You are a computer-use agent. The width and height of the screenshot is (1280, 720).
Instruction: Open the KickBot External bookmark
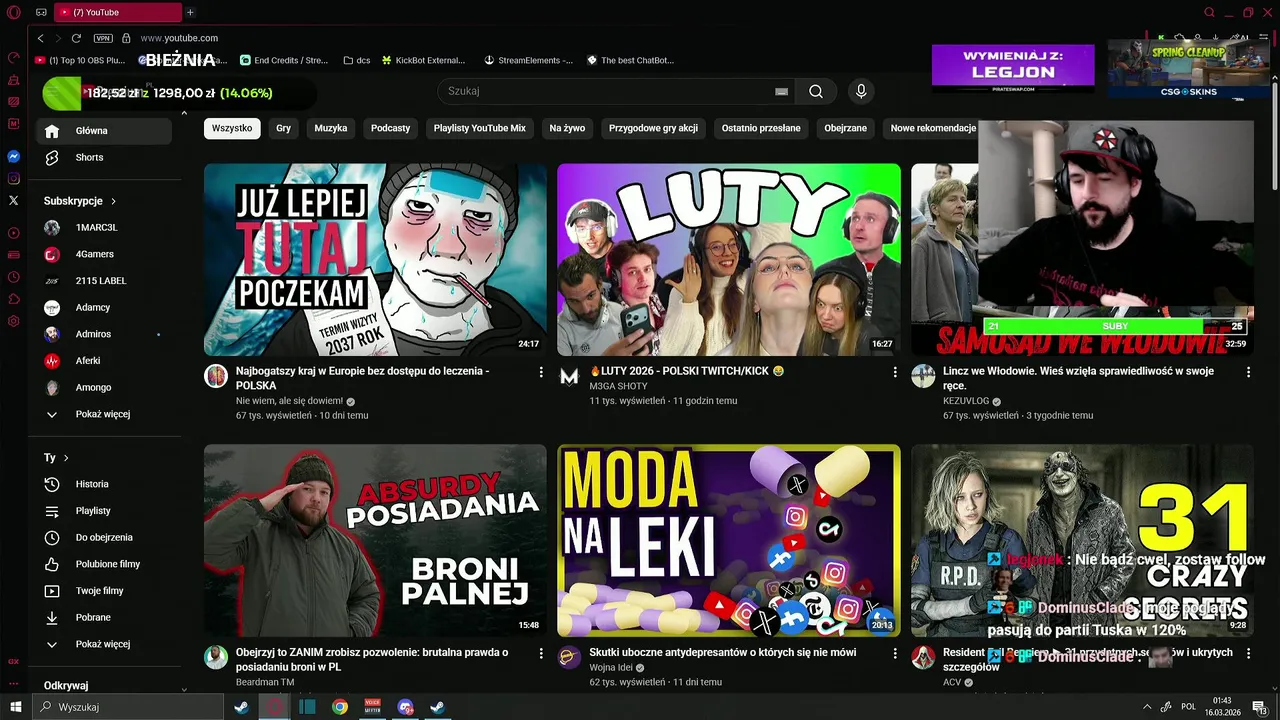[x=423, y=60]
